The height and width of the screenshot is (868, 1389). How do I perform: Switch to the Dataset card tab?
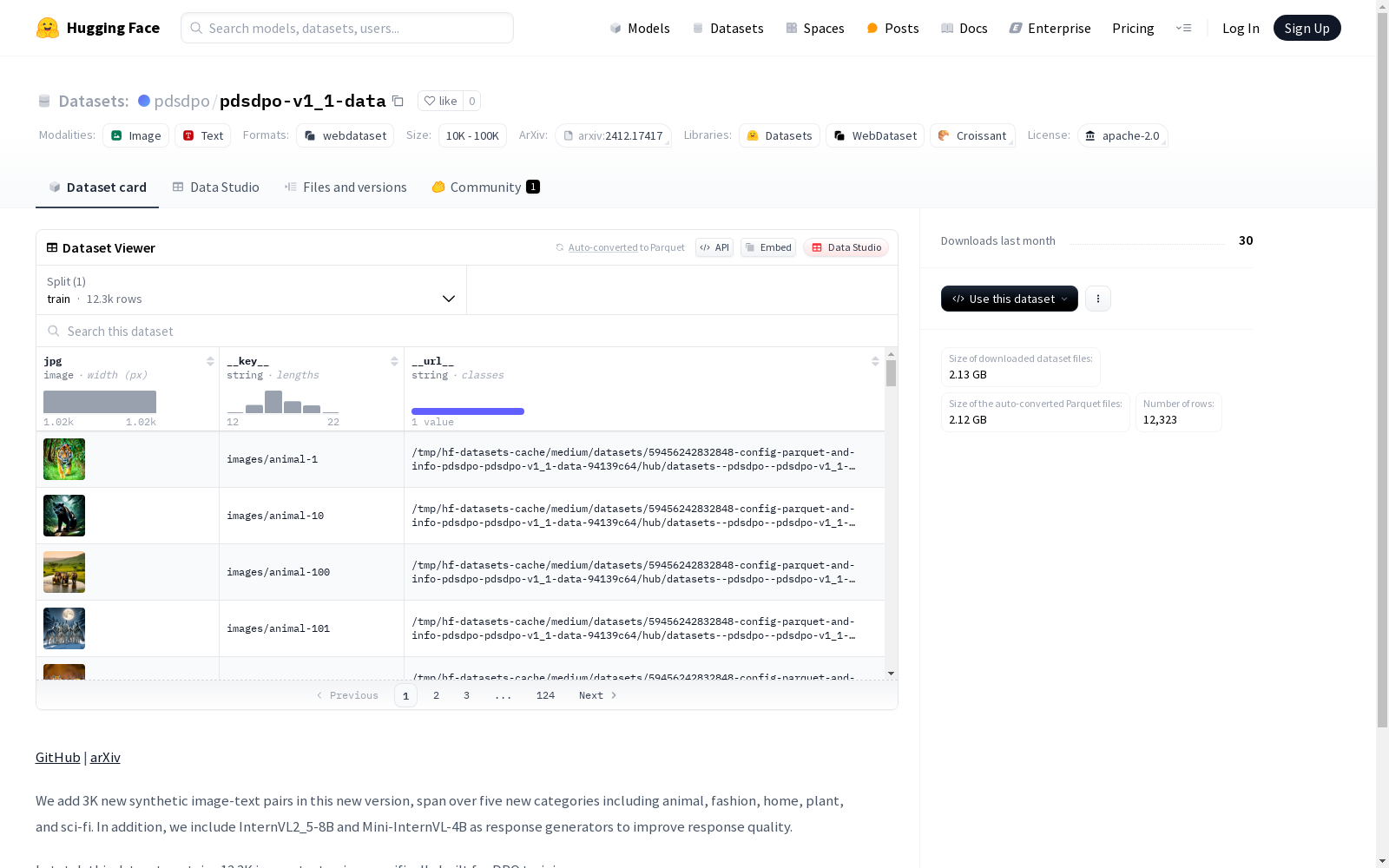97,187
